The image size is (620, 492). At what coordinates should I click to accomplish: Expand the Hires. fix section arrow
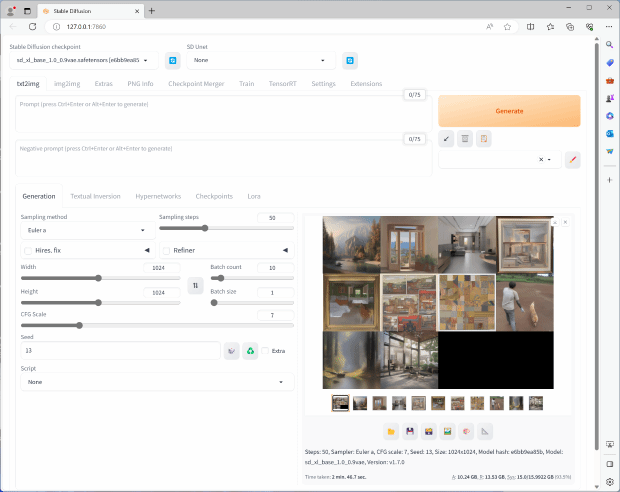click(x=147, y=250)
